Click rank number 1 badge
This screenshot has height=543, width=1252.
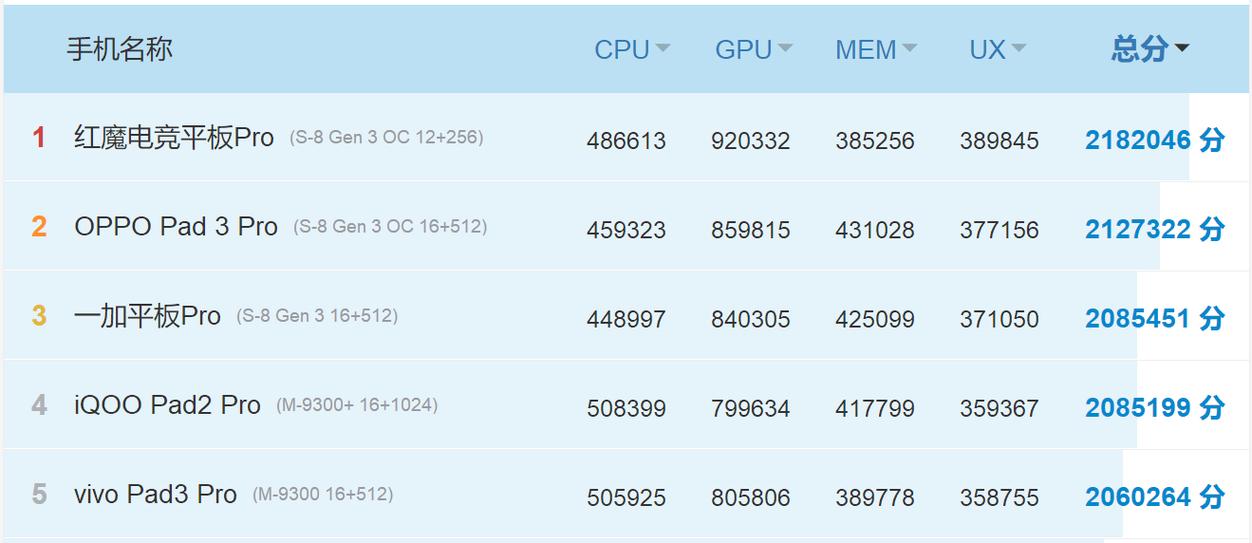coord(39,138)
